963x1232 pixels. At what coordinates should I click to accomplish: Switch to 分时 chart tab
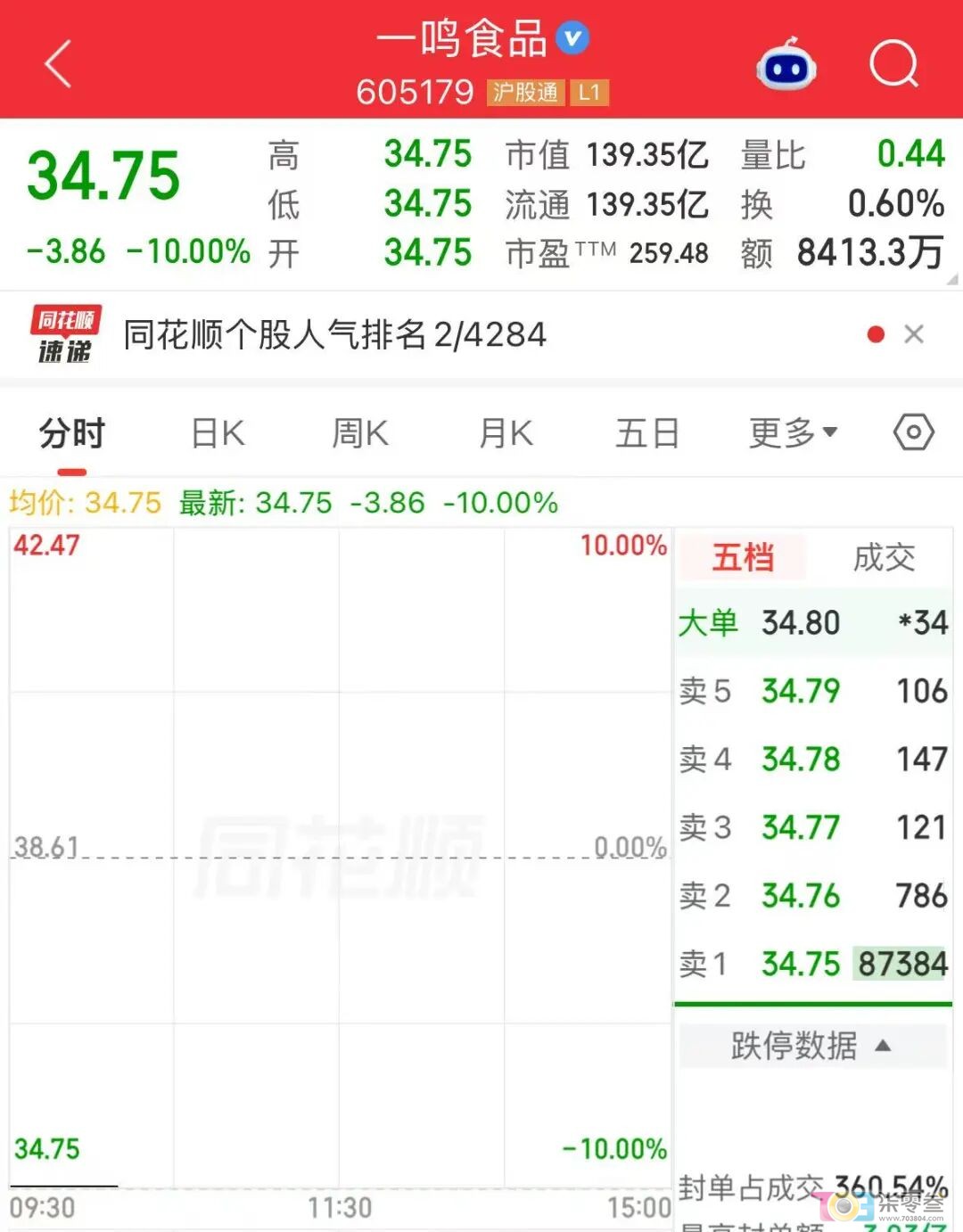[x=72, y=434]
